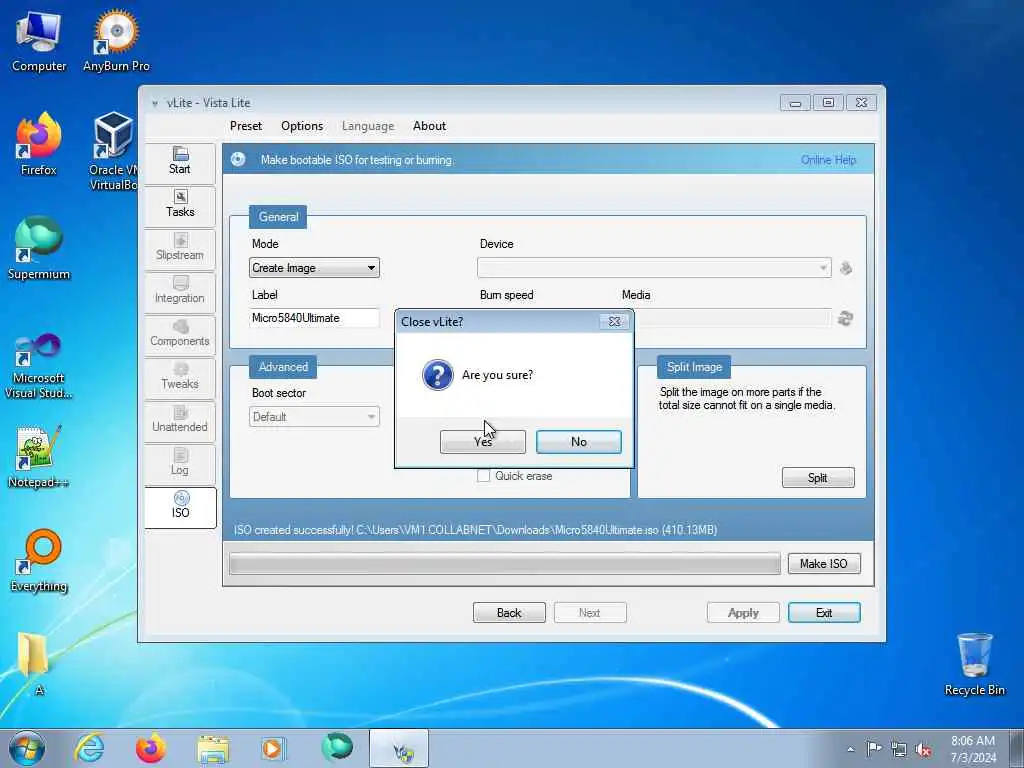Click the refresh media icon
This screenshot has width=1024, height=768.
pyautogui.click(x=846, y=319)
